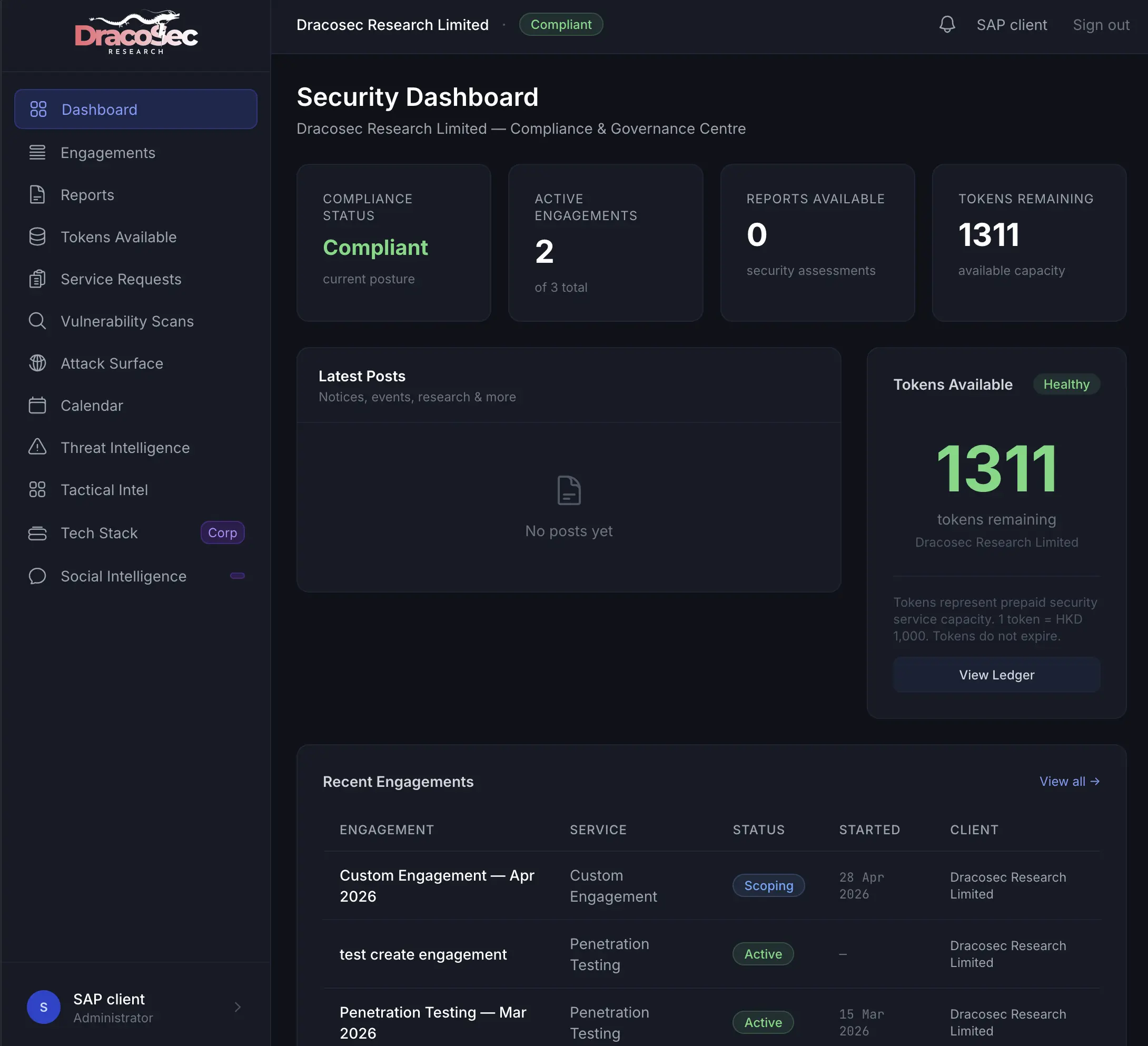Click the Calendar icon in sidebar
Image resolution: width=1148 pixels, height=1046 pixels.
click(x=37, y=405)
